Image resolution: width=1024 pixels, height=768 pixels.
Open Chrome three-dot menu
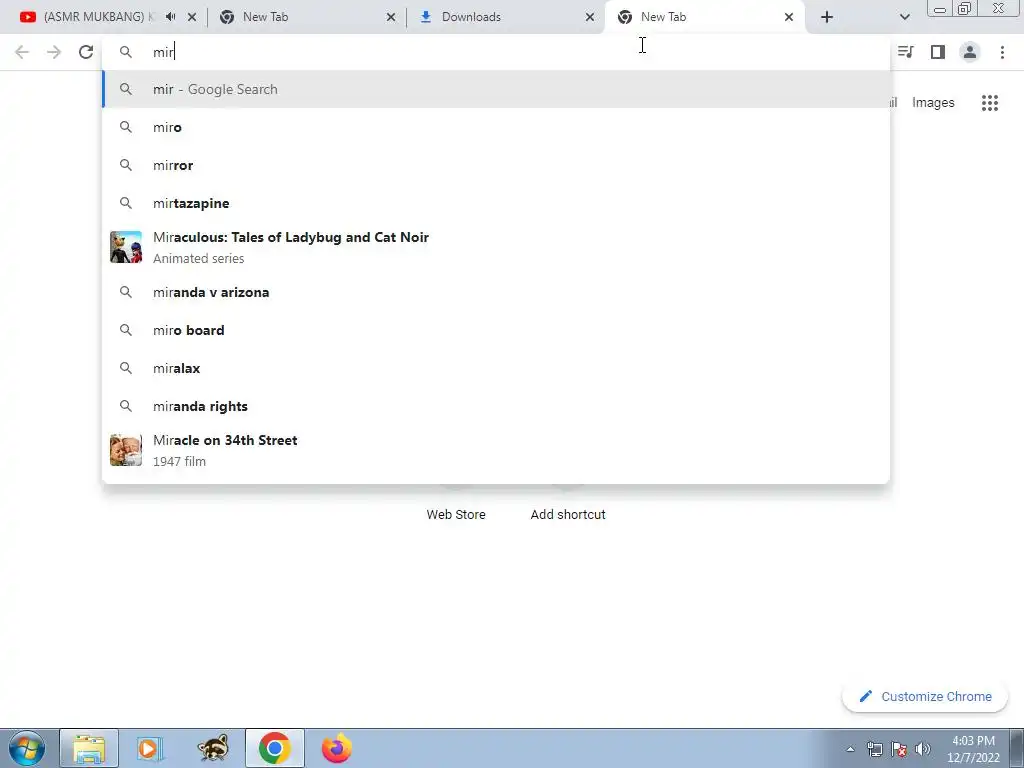1002,52
